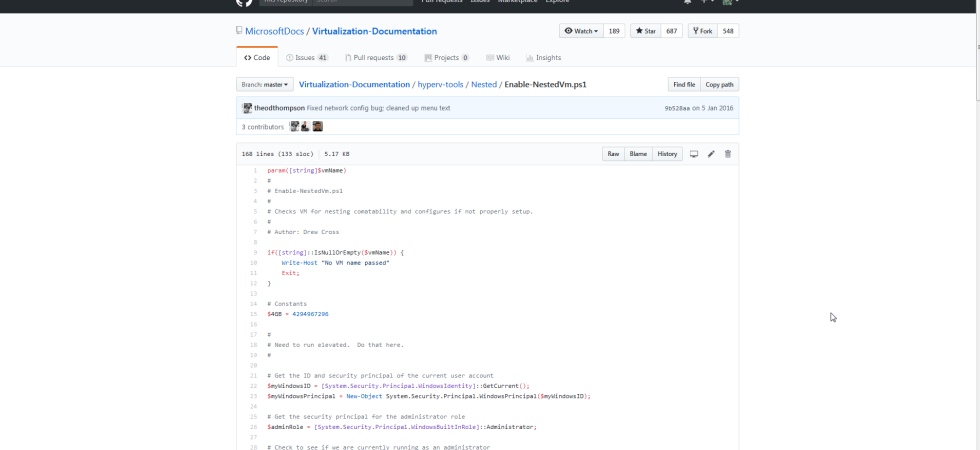Switch to the Insights tab
980x450 pixels.
[544, 58]
